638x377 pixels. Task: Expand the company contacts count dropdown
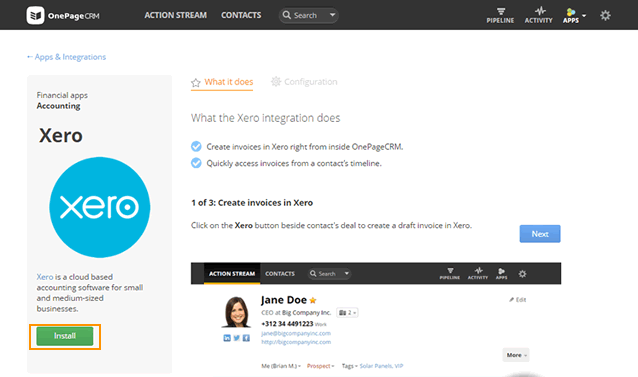tap(347, 313)
